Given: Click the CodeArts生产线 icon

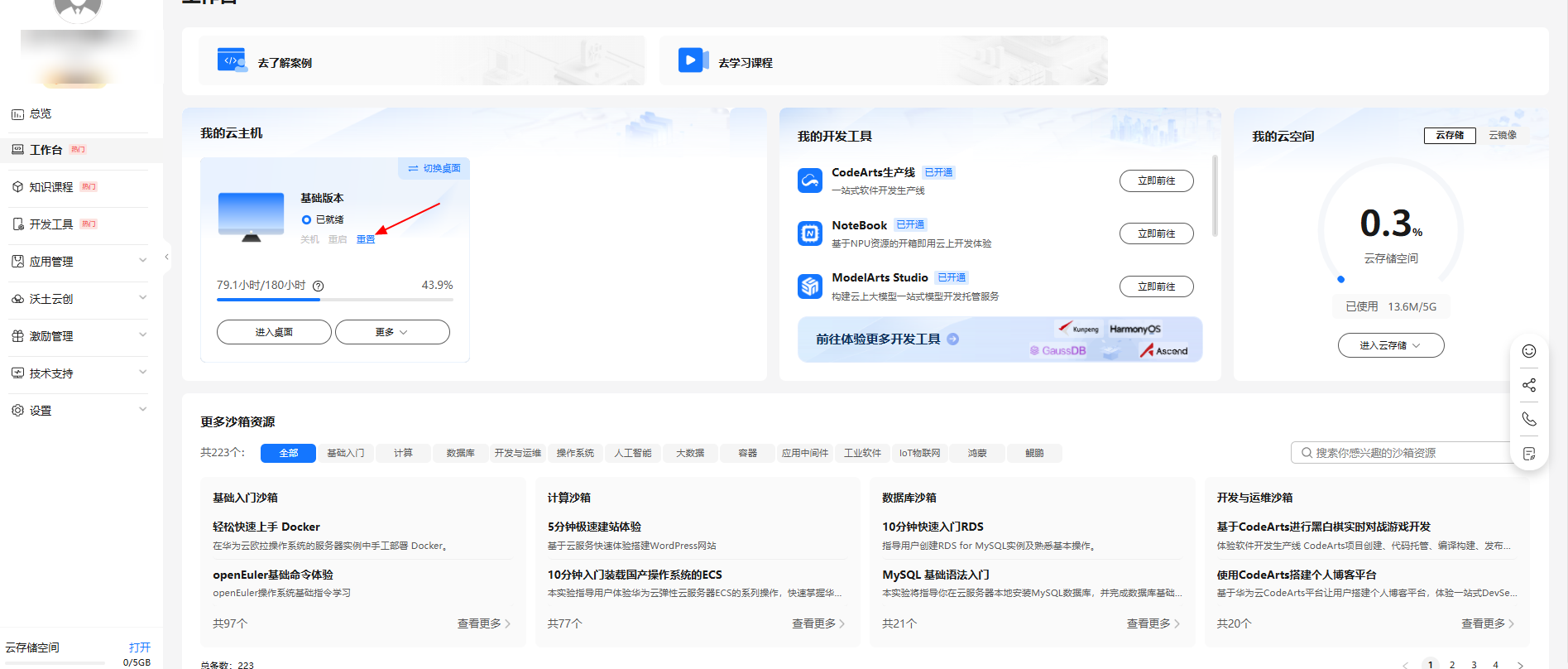Looking at the screenshot, I should coord(810,180).
